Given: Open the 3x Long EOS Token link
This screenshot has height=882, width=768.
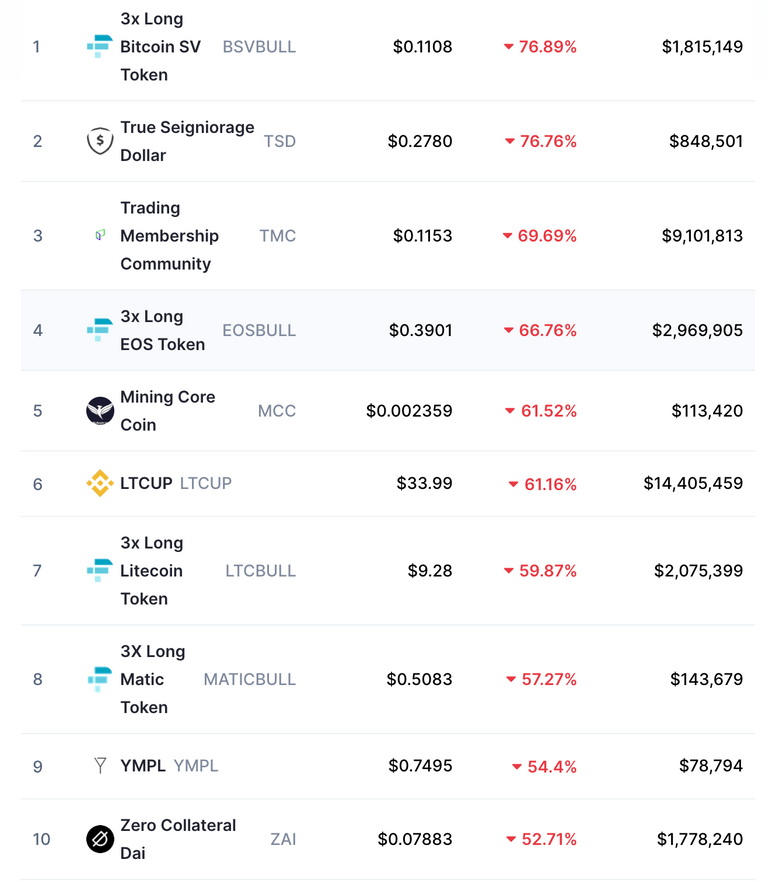Looking at the screenshot, I should [x=163, y=330].
